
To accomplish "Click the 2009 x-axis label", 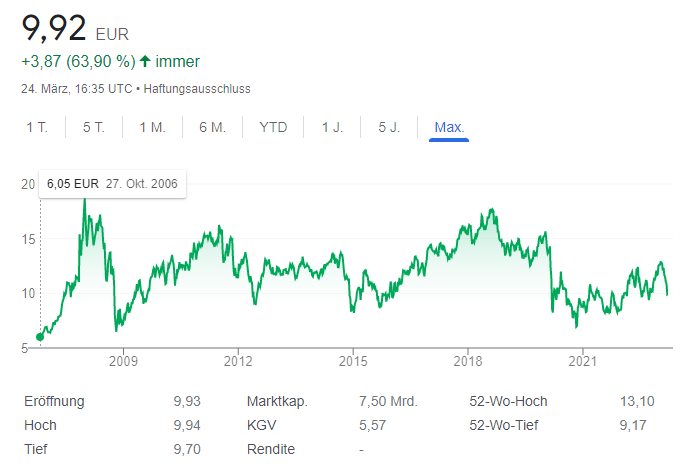I will (122, 362).
